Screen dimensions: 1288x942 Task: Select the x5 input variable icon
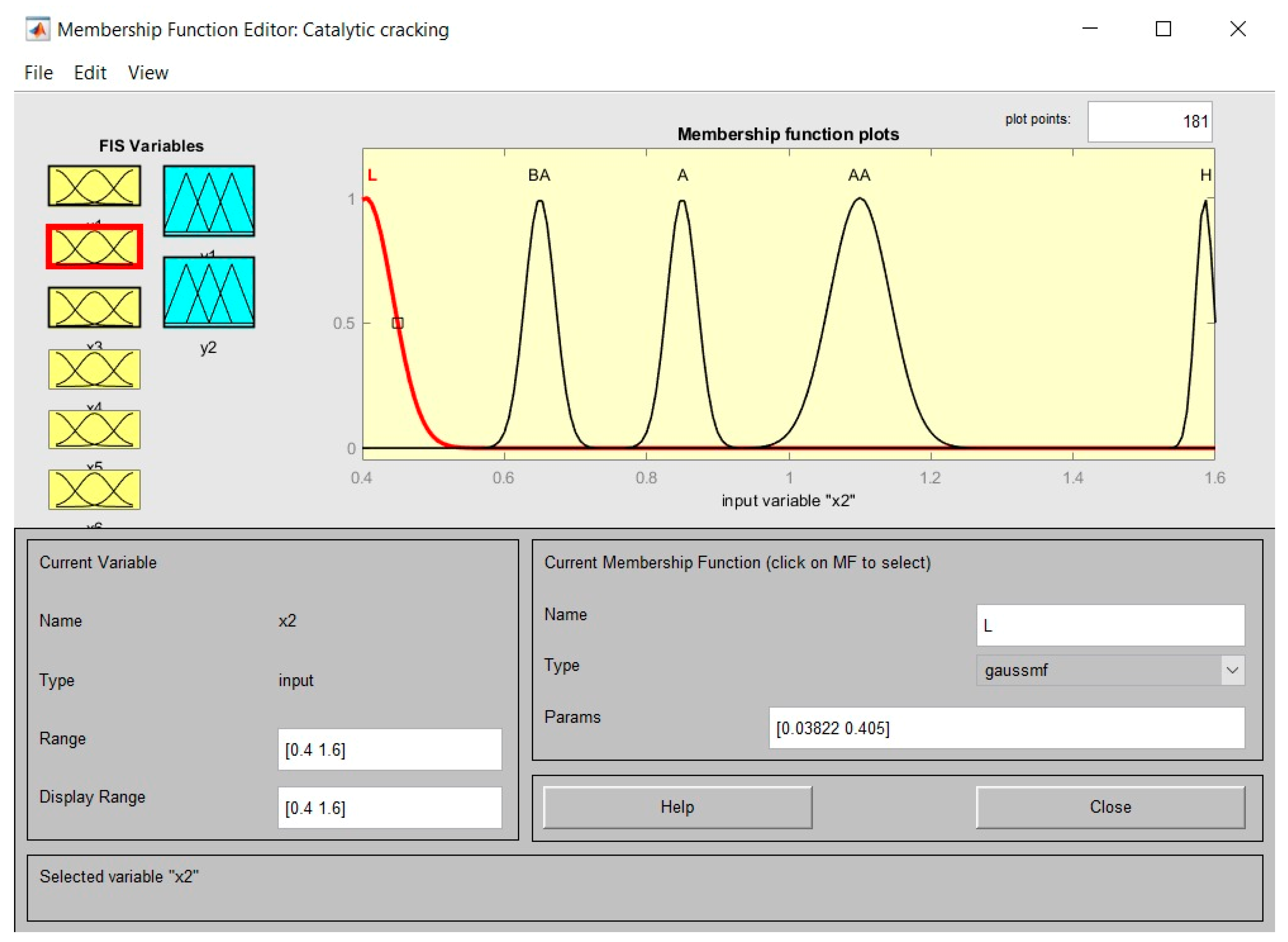tap(94, 430)
